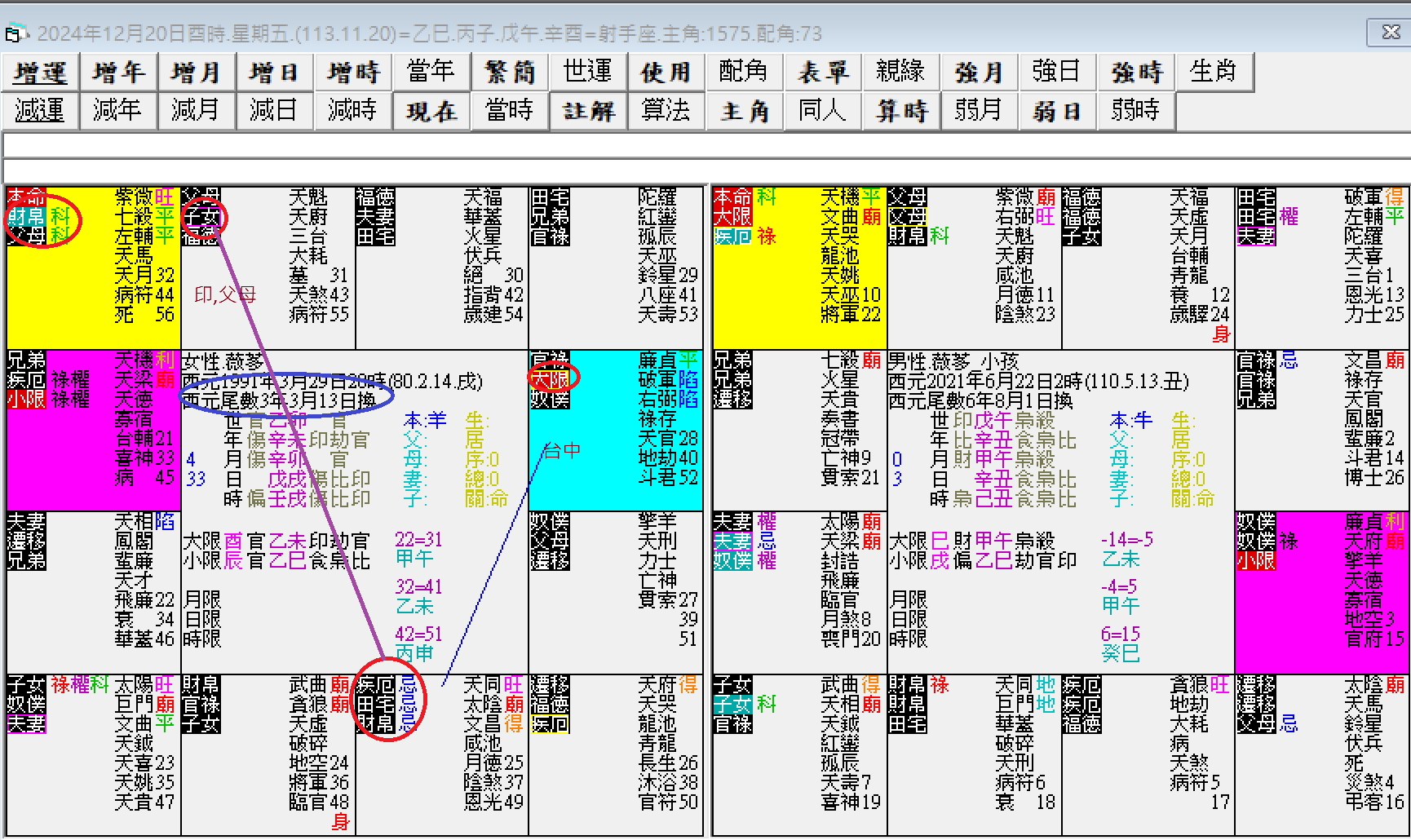Click the 增運 button to increase luck cycle
The image size is (1411, 840).
39,73
